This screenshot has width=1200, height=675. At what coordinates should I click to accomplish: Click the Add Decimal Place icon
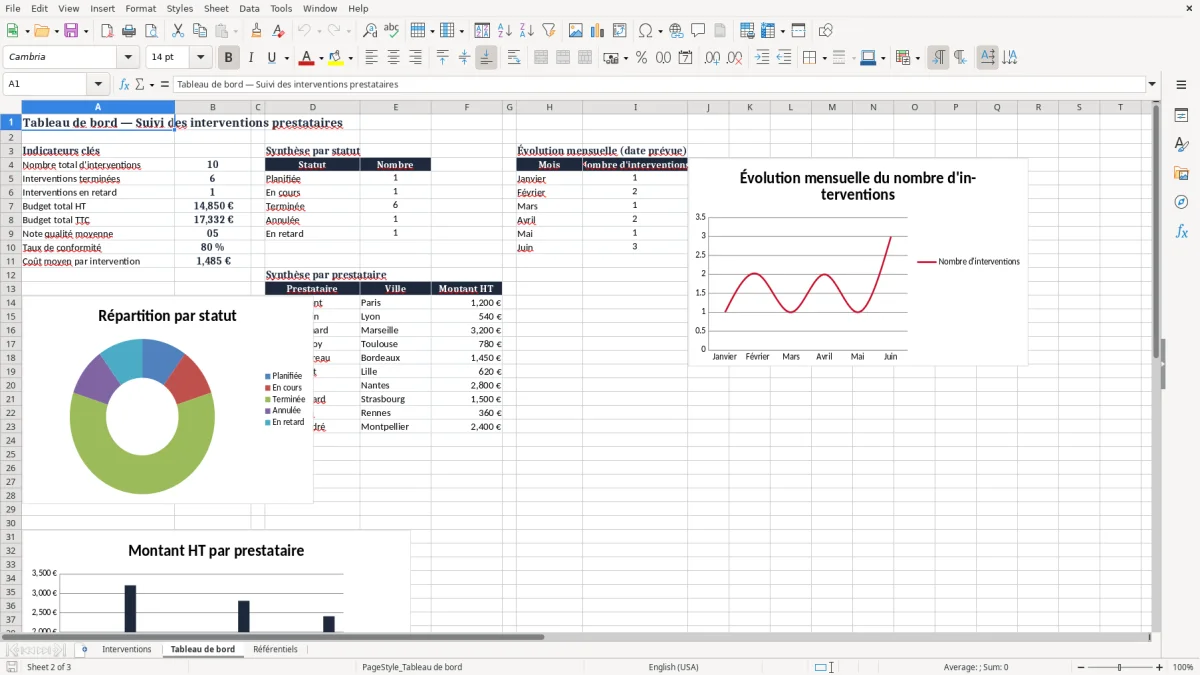pyautogui.click(x=713, y=58)
